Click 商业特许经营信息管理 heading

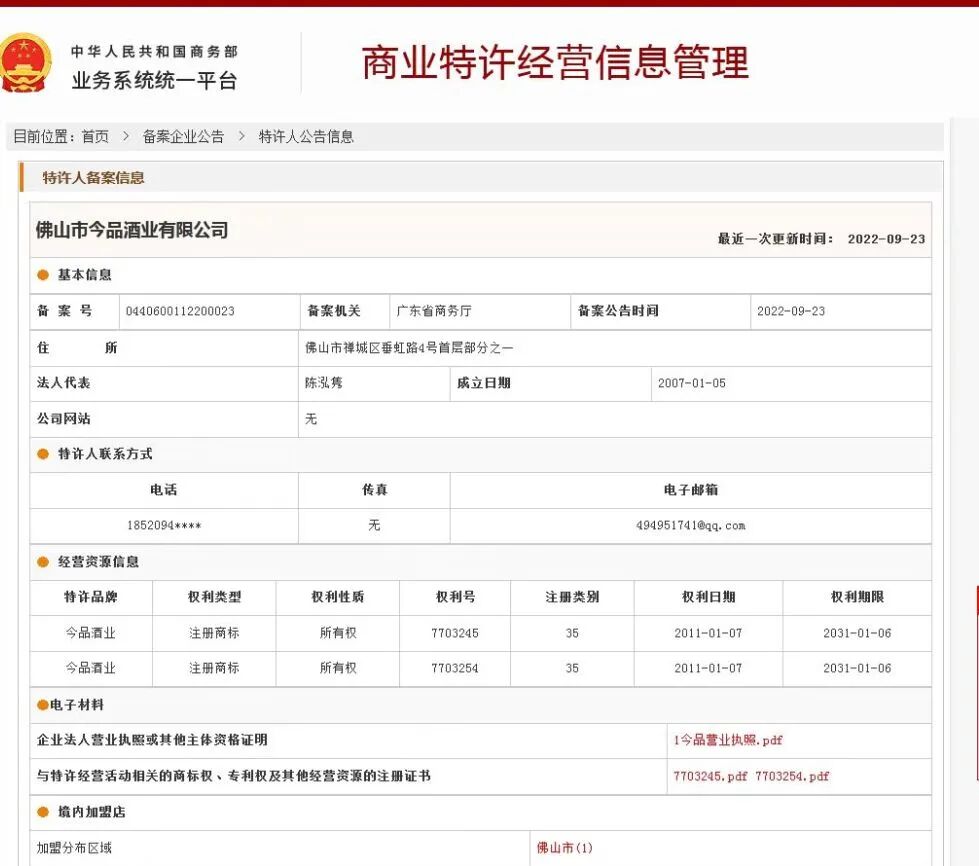[555, 62]
